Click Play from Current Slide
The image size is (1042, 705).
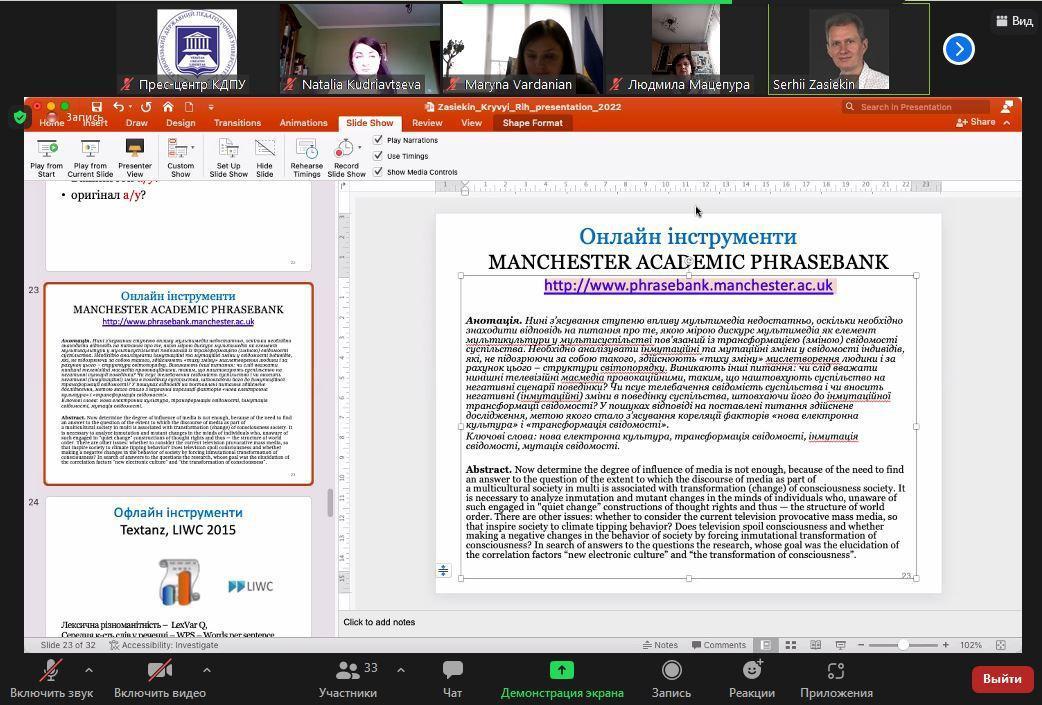coord(90,158)
